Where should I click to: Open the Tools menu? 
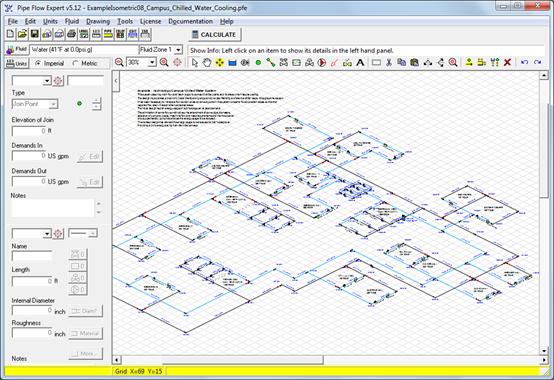point(125,22)
